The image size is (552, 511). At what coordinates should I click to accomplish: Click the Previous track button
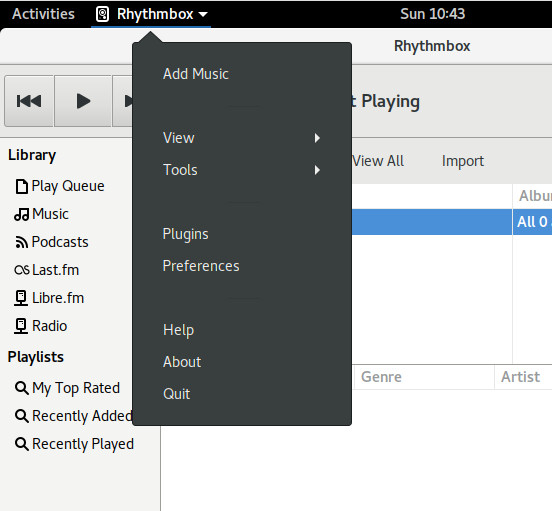[29, 101]
